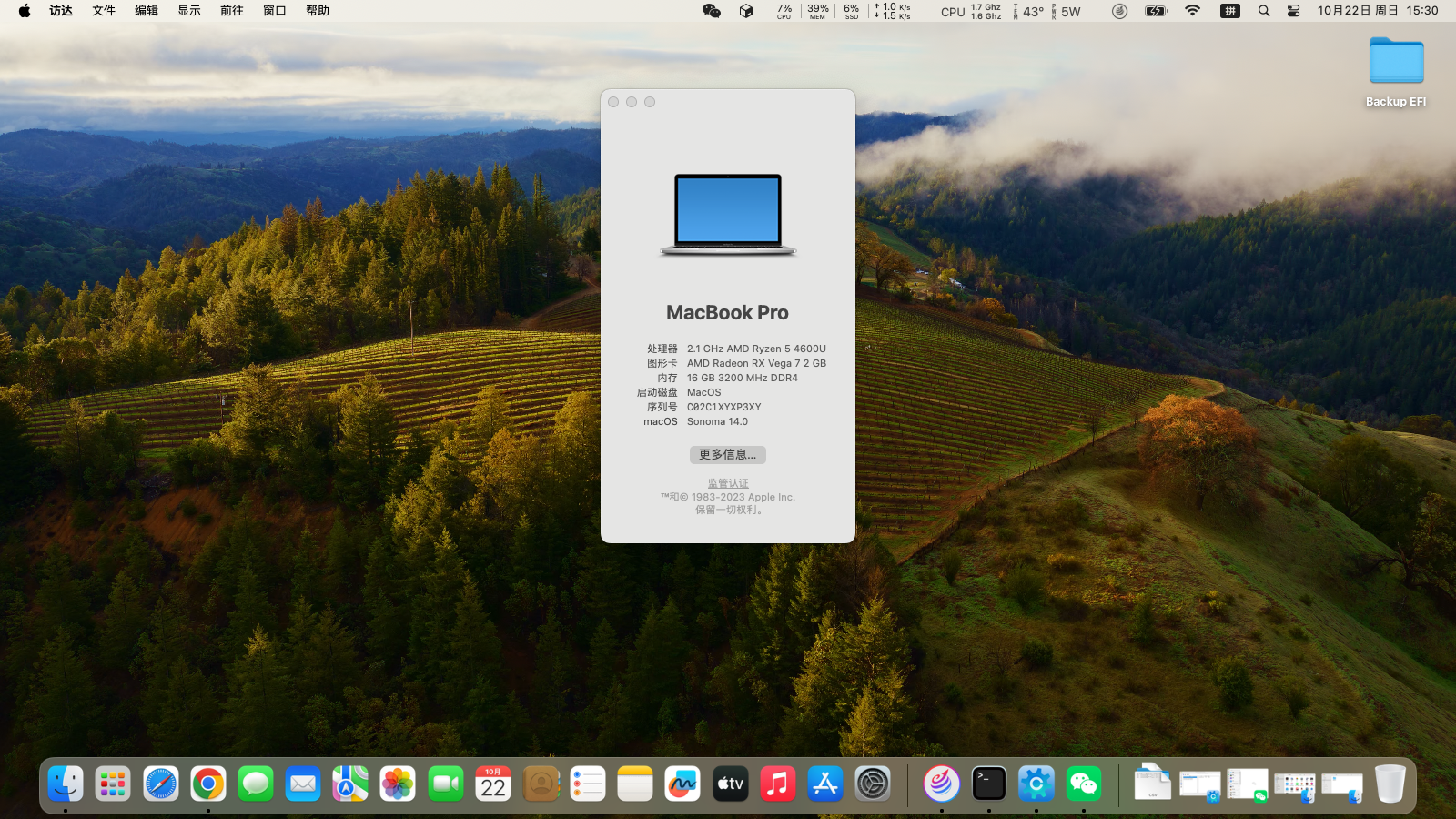This screenshot has width=1456, height=819.
Task: Open the 访达 menu
Action: [x=61, y=11]
